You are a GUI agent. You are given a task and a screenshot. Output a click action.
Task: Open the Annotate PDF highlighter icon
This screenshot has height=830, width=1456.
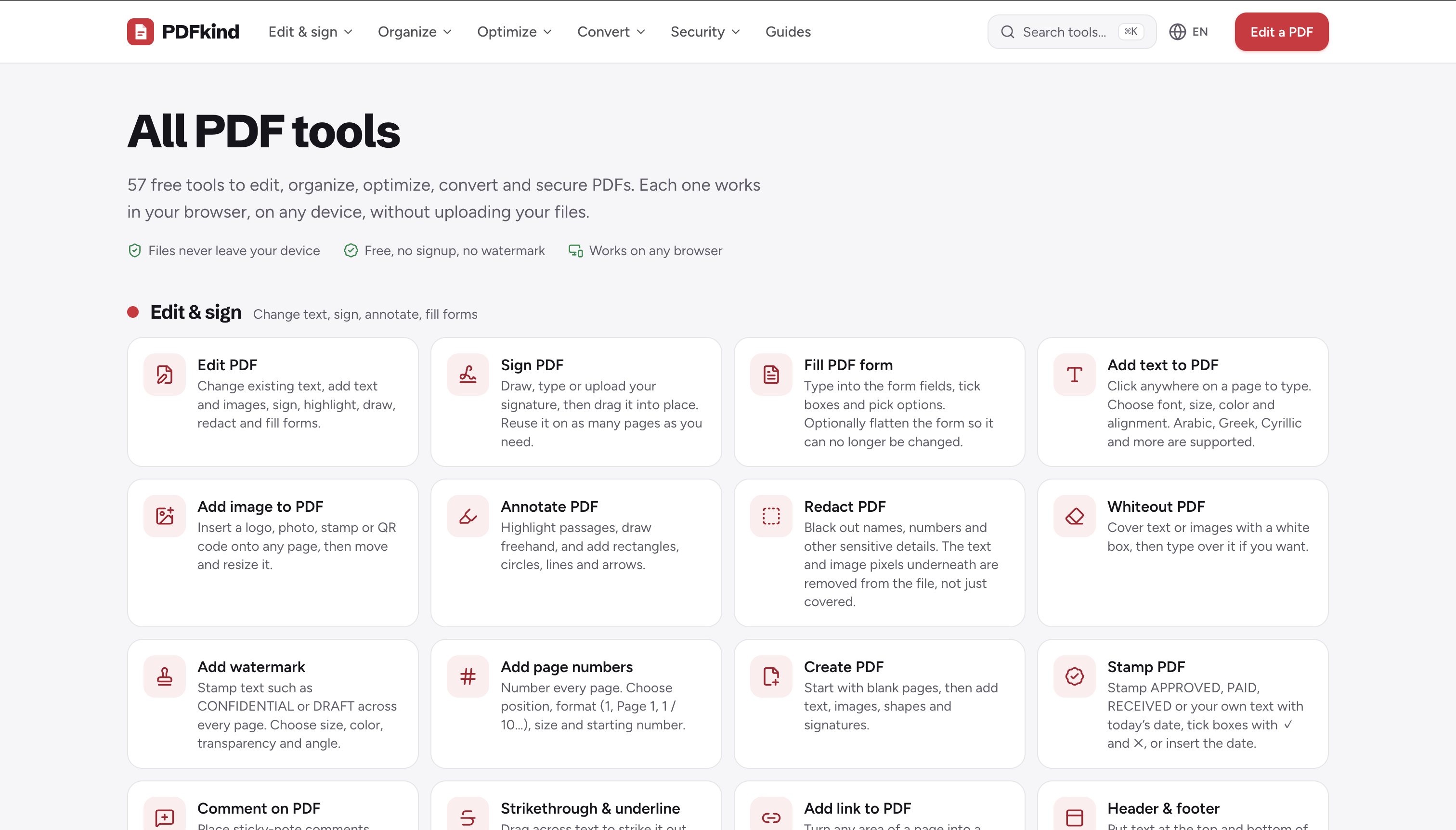coord(468,516)
